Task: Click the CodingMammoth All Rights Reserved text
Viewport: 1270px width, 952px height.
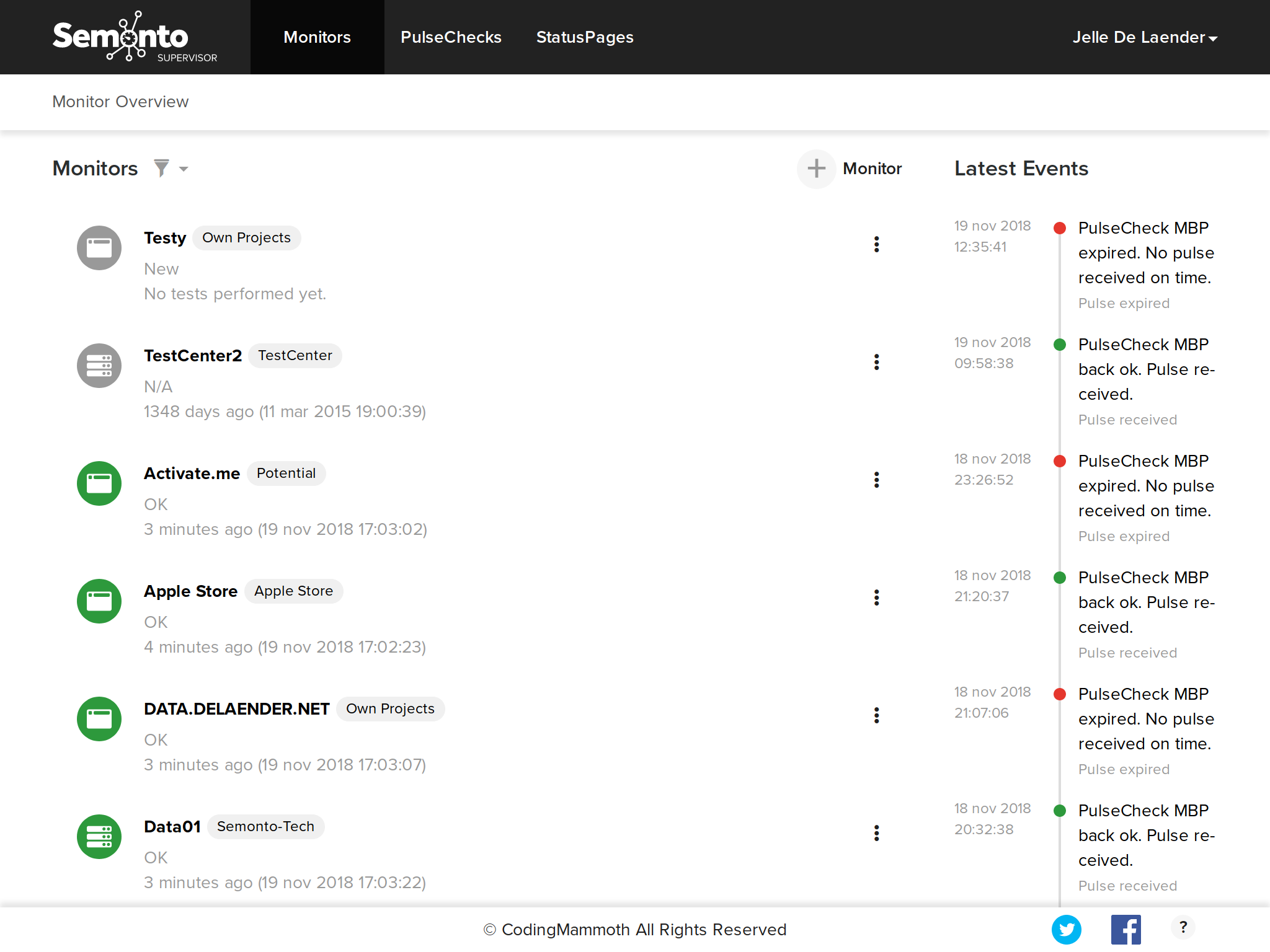Action: pos(635,930)
